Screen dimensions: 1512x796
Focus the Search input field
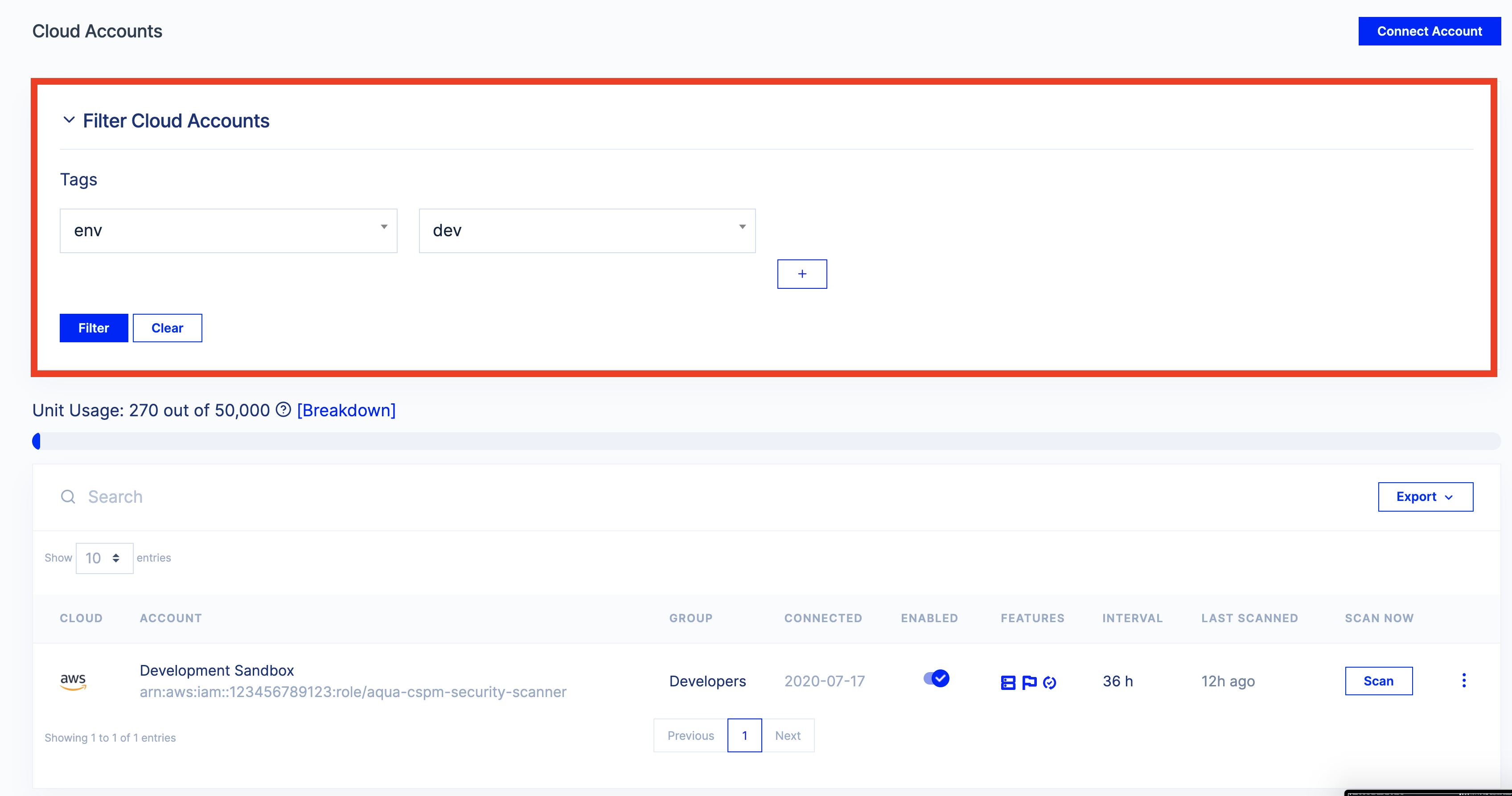click(704, 496)
